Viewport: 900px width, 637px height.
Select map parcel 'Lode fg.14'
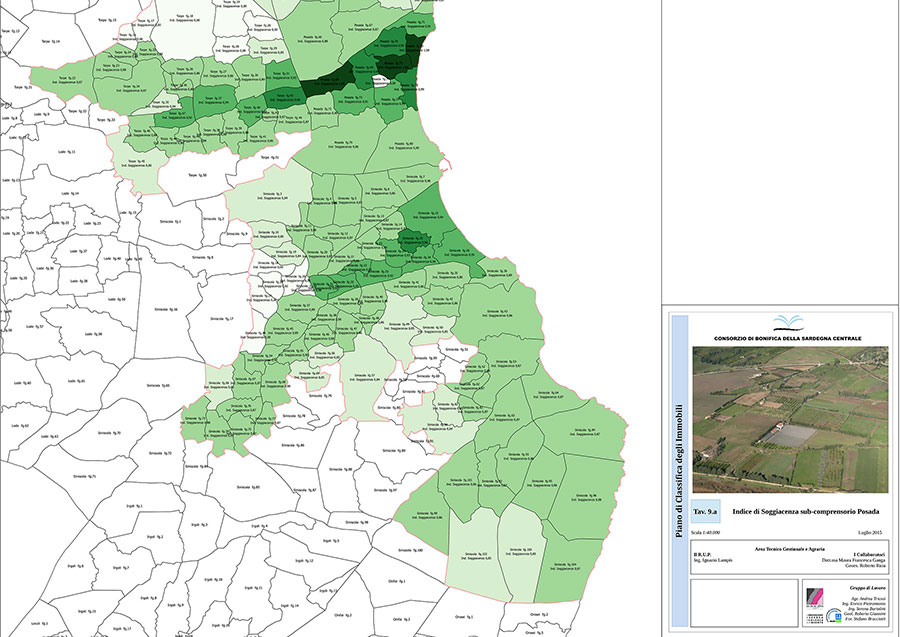(x=70, y=193)
